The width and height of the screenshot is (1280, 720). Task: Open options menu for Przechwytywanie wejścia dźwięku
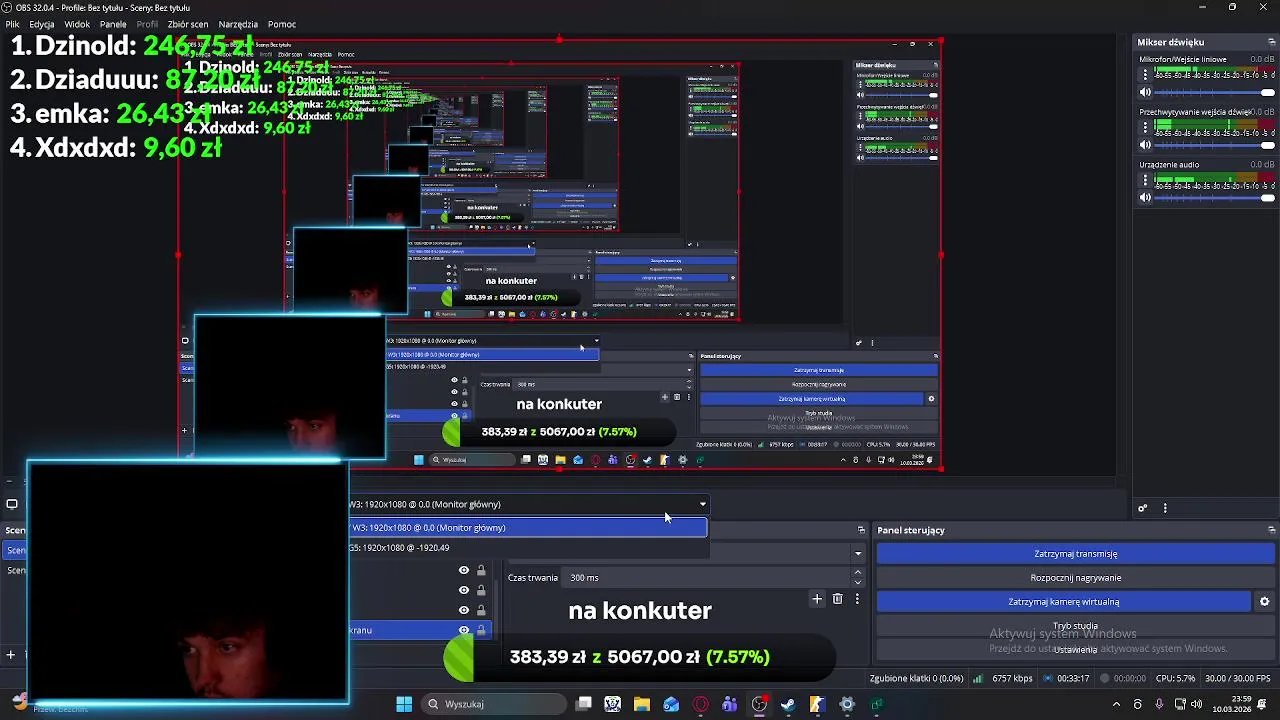(x=1145, y=127)
